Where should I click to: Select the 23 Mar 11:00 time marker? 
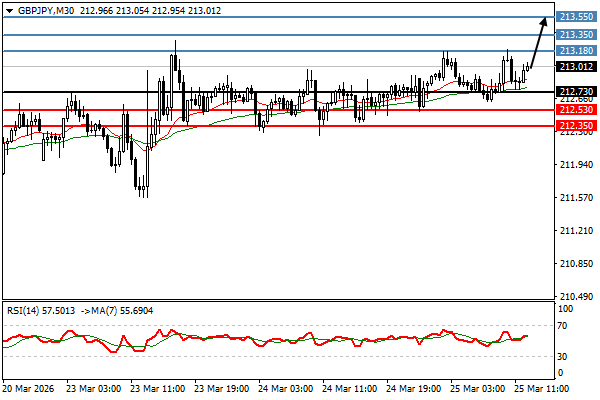click(x=156, y=386)
